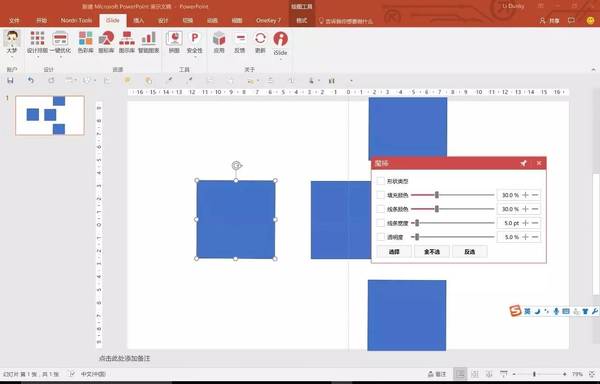The image size is (600, 384).
Task: Pin the 魔棒 dialog with pushpin icon
Action: point(523,163)
